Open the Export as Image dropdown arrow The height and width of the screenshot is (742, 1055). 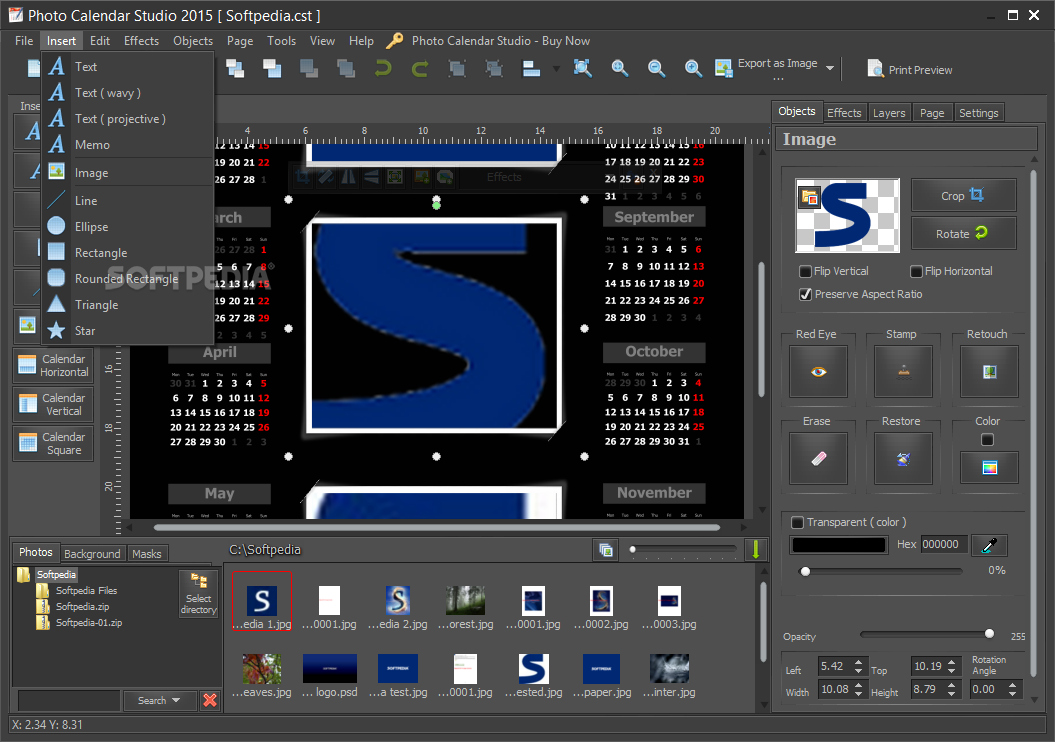[x=830, y=68]
